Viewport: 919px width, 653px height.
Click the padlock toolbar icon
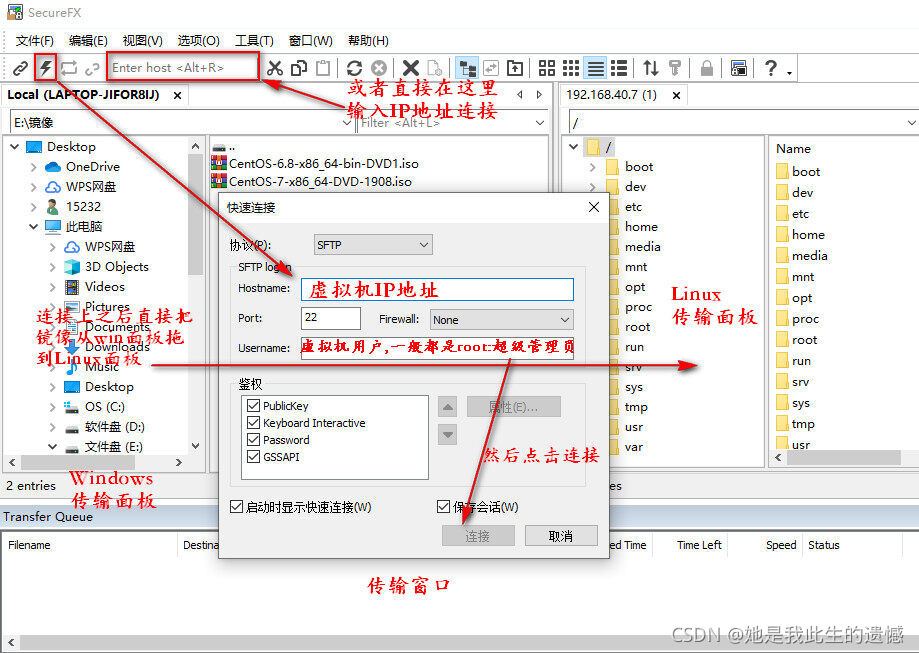coord(707,68)
